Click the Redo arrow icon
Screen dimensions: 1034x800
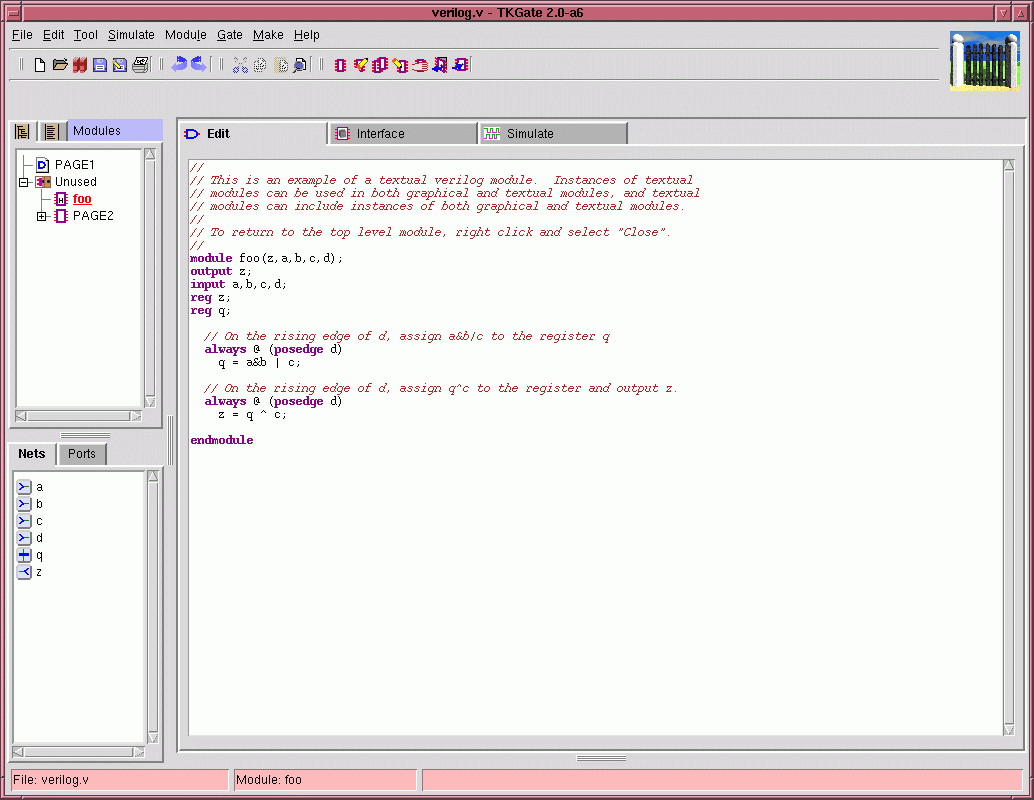[198, 64]
